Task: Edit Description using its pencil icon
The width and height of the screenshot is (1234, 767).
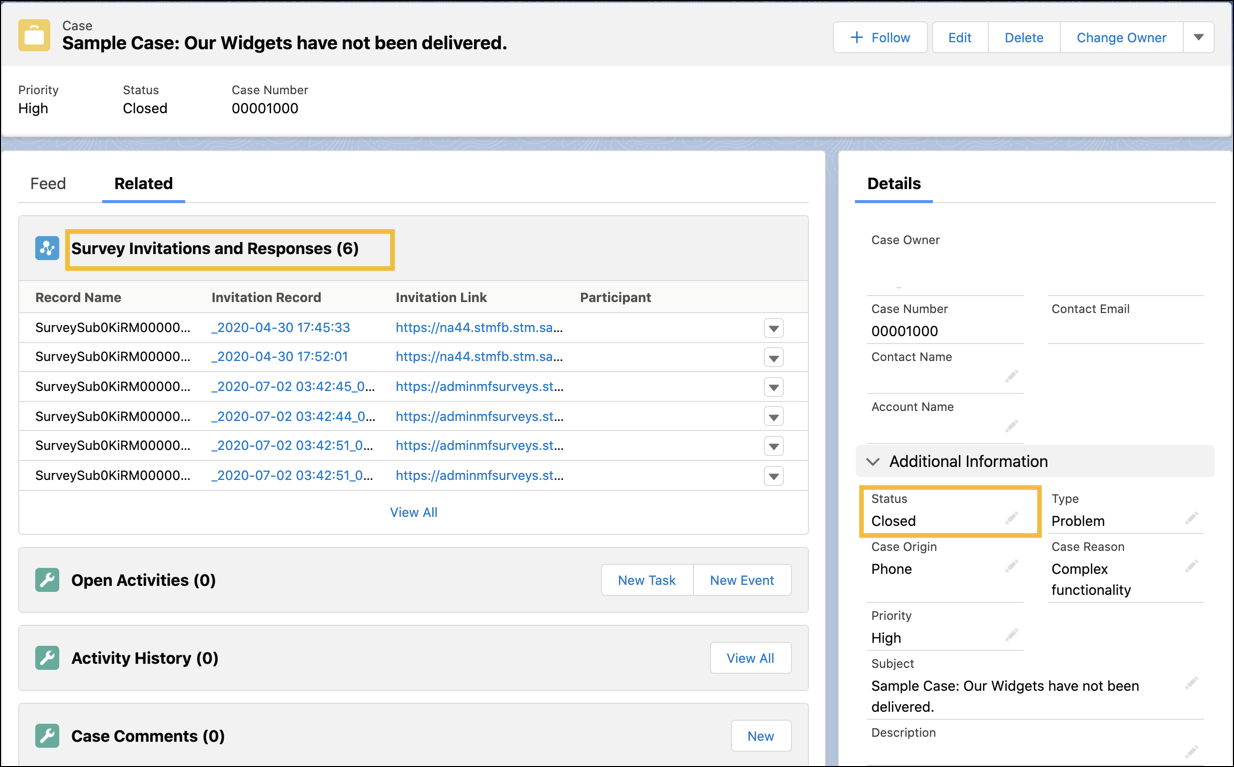Action: click(1192, 751)
